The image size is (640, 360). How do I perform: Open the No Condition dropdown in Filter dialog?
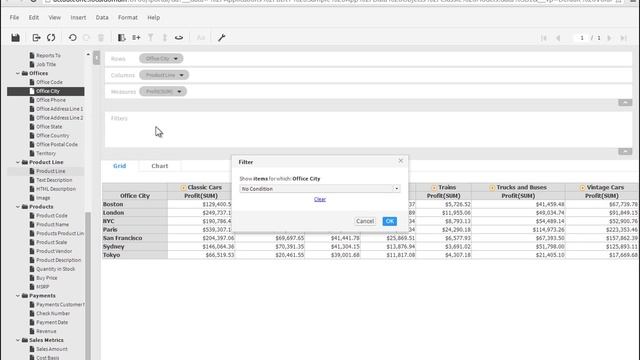coord(320,189)
